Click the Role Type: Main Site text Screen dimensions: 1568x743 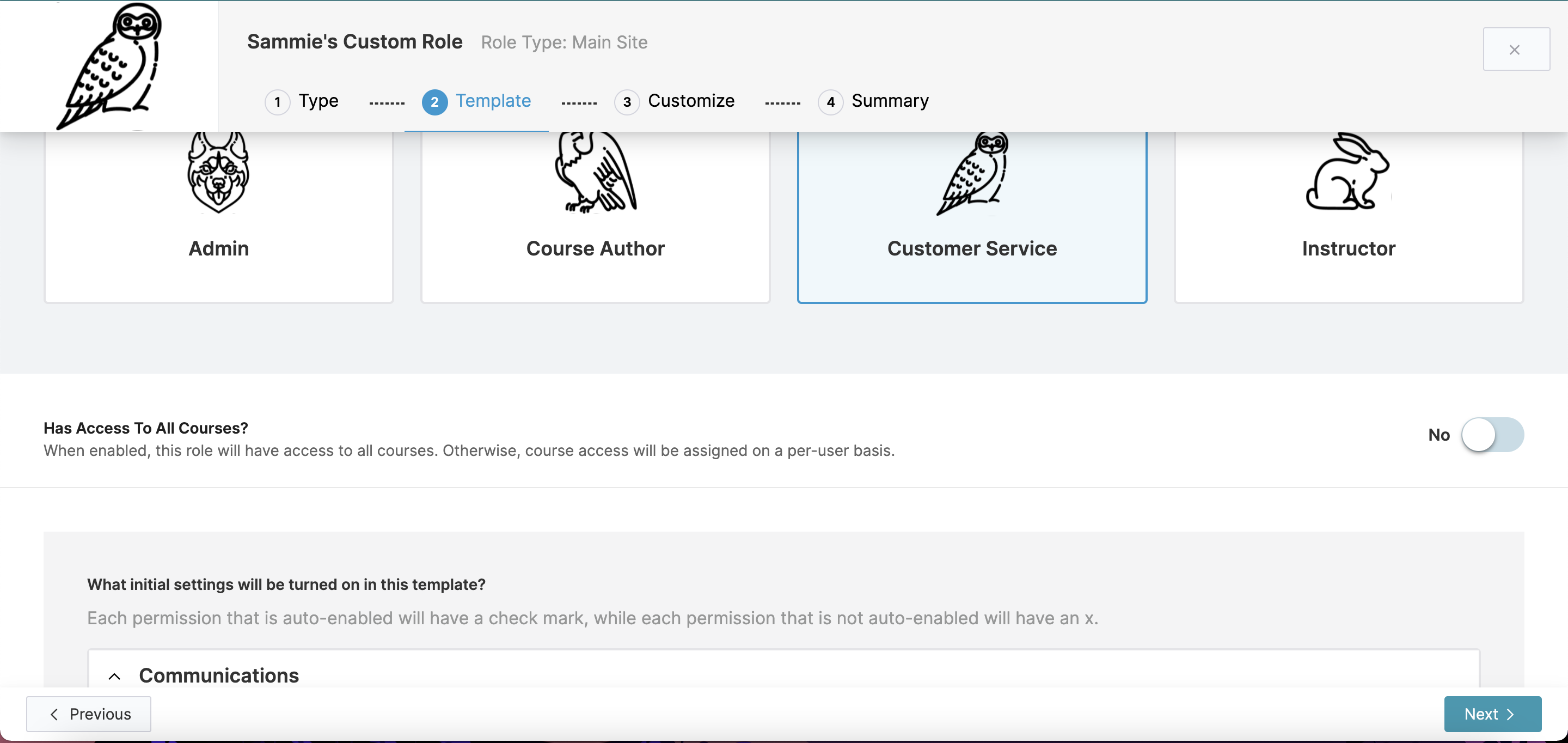point(564,42)
